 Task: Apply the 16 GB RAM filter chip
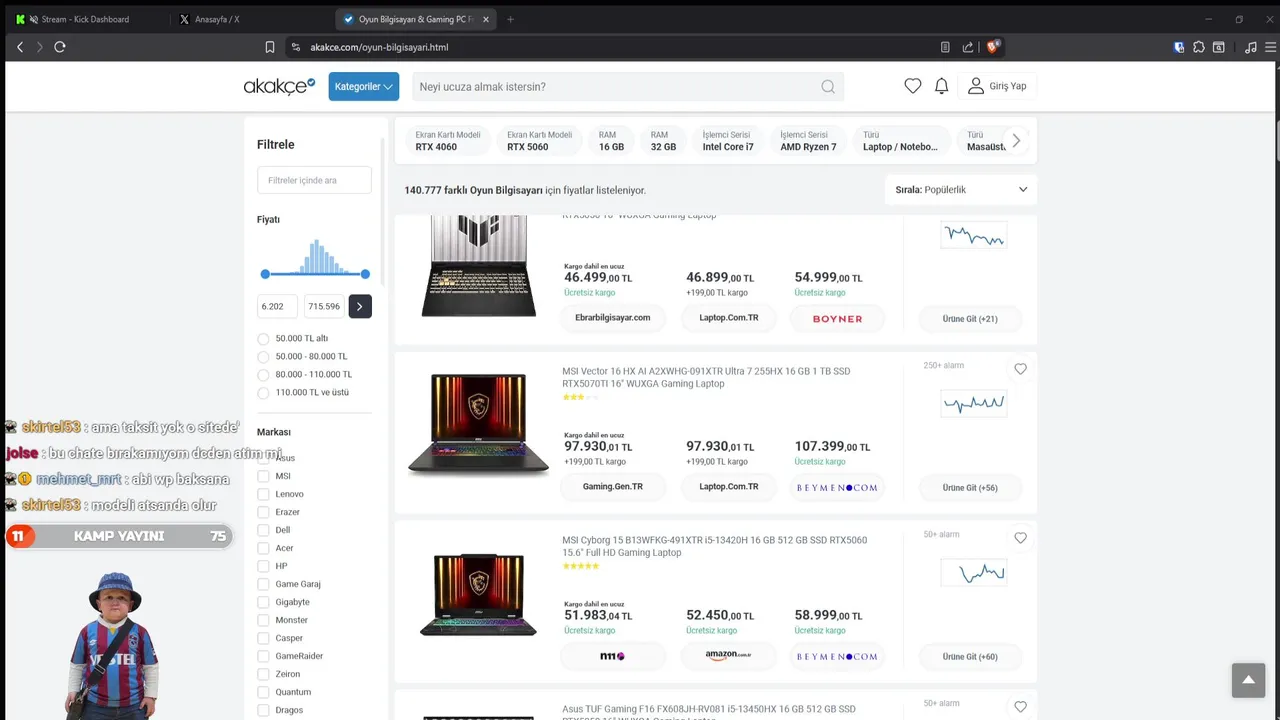click(611, 141)
